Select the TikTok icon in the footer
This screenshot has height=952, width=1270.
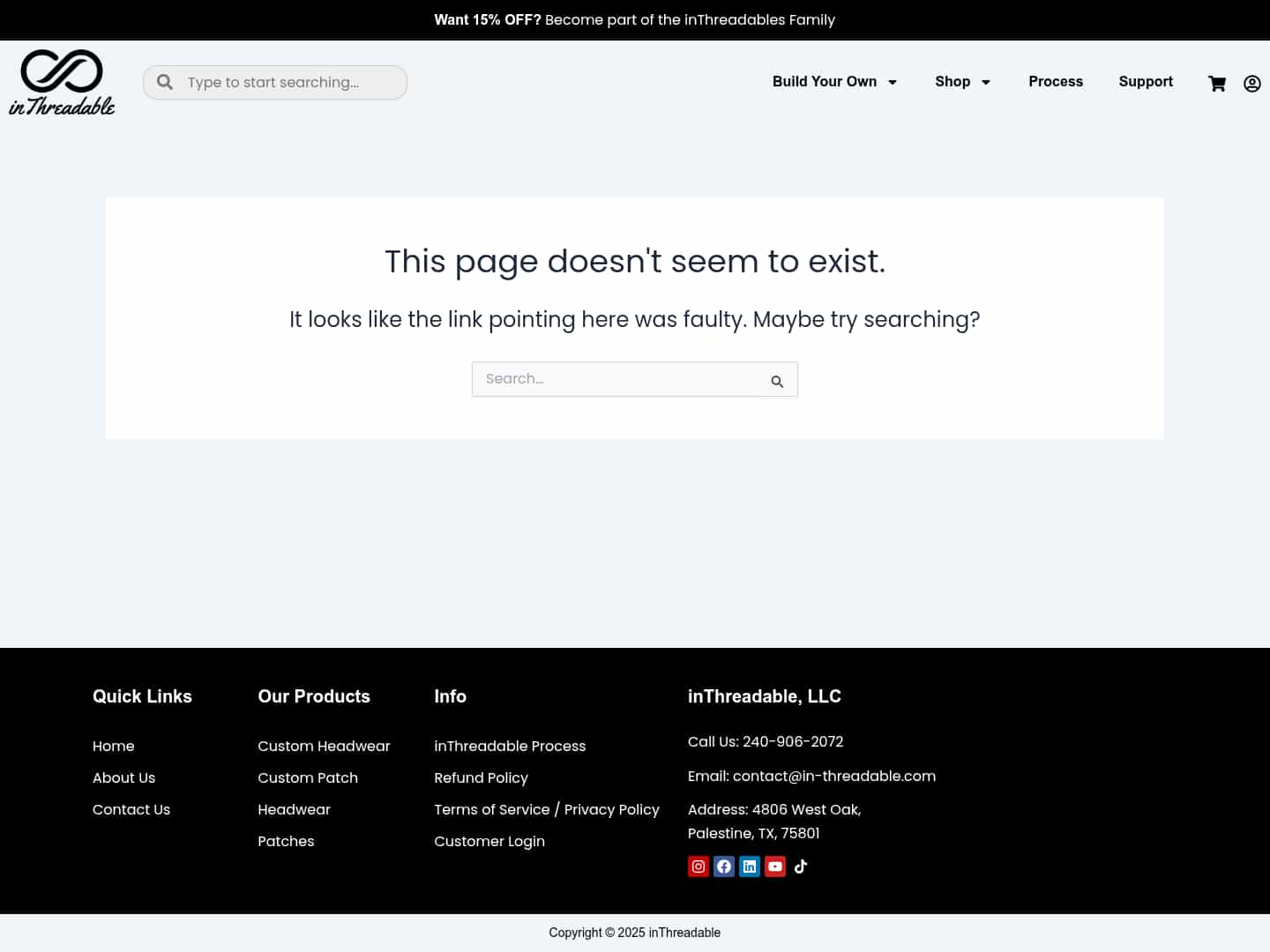click(800, 866)
